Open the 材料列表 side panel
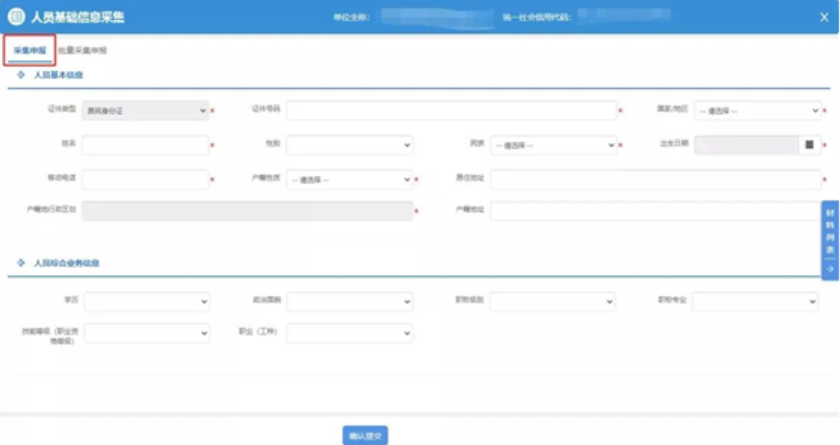This screenshot has width=840, height=445. (x=830, y=232)
